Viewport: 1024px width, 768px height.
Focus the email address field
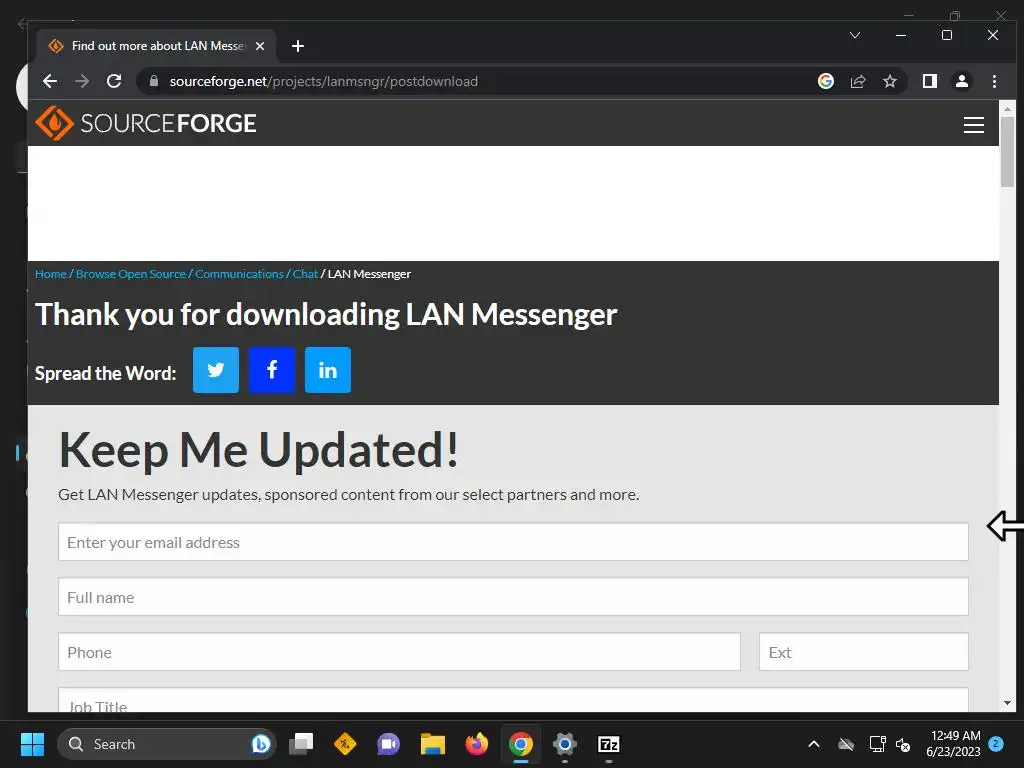(513, 542)
